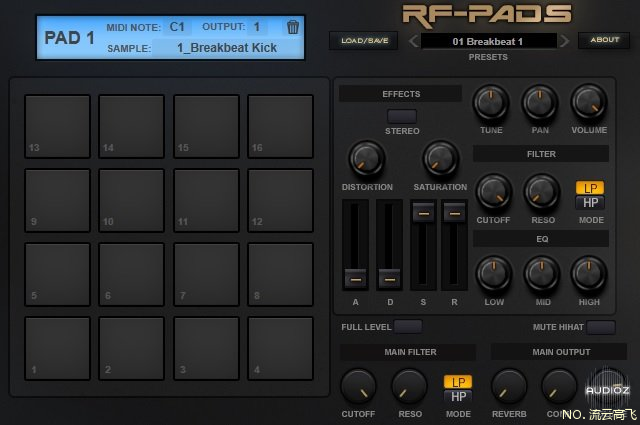Click the release (R) envelope slider handle
This screenshot has width=640, height=425.
click(x=454, y=213)
